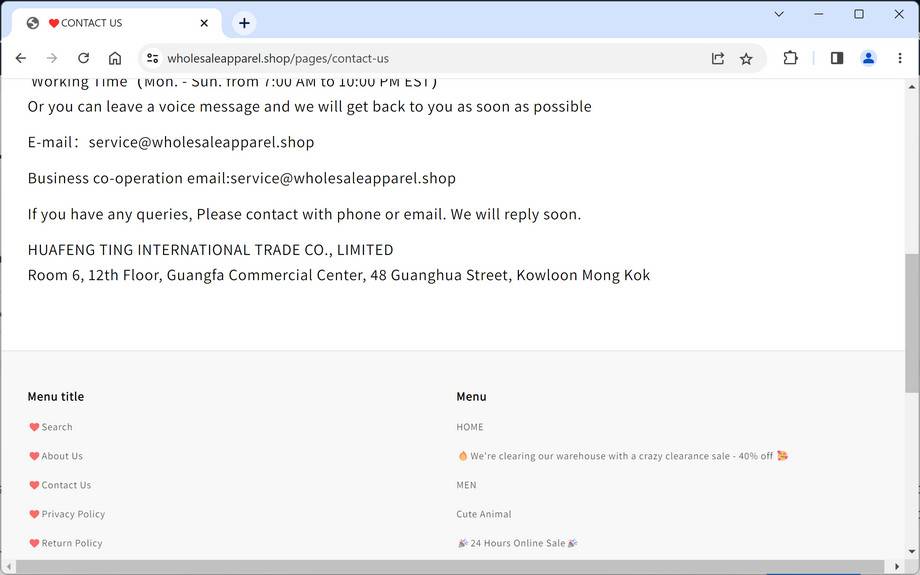Viewport: 920px width, 575px height.
Task: Click the vertical scrollbar down arrow
Action: 912,552
